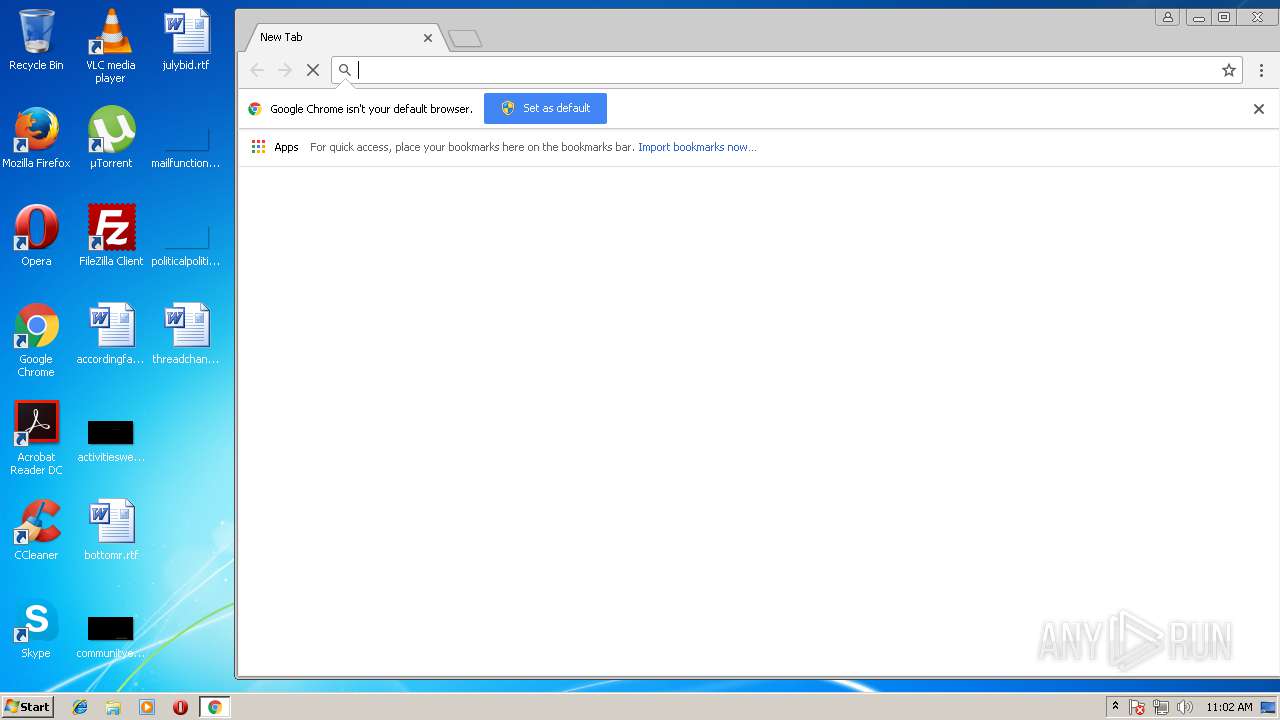
Task: Select politicalpoliti file on desktop
Action: point(186,243)
